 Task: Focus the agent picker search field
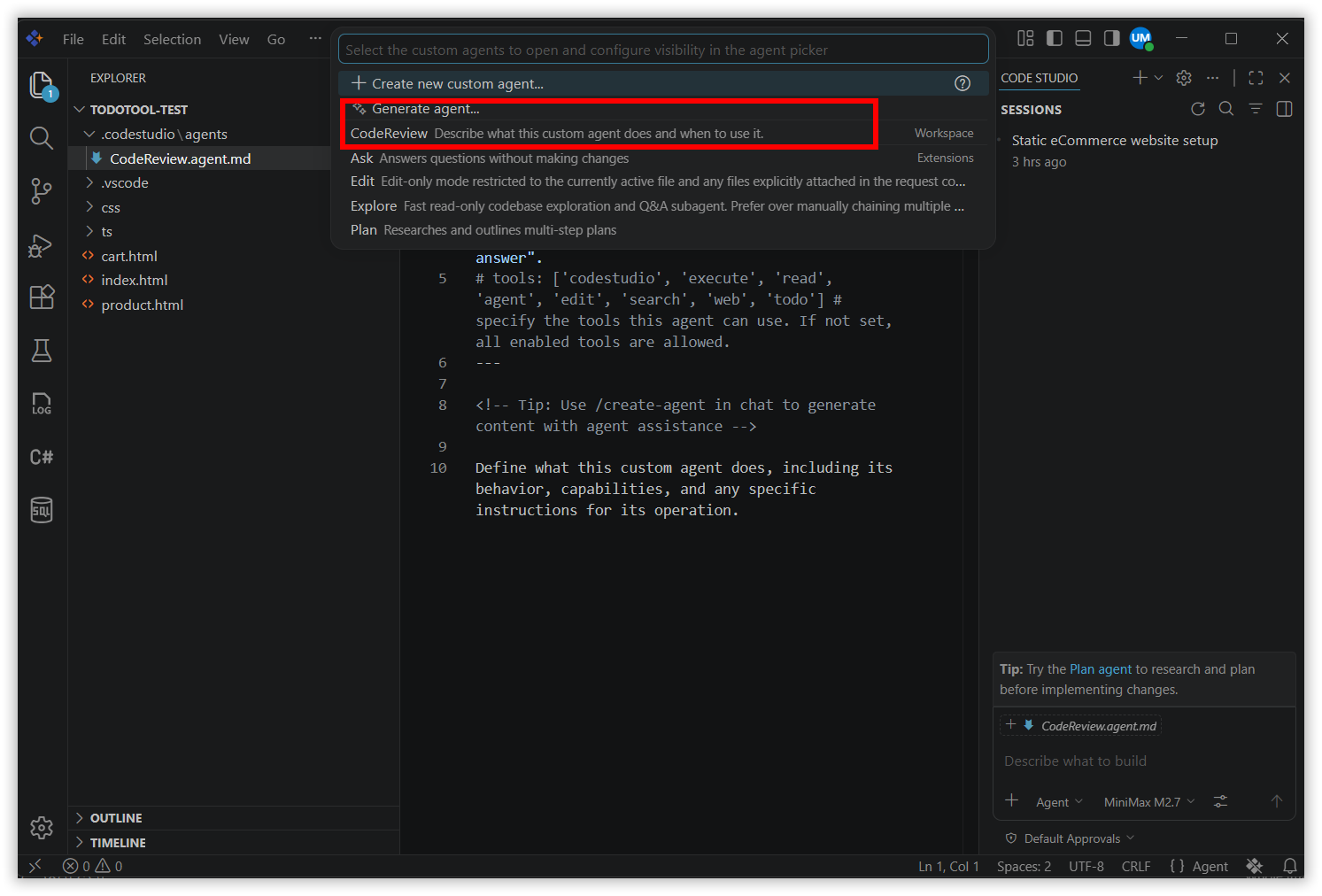click(x=663, y=50)
